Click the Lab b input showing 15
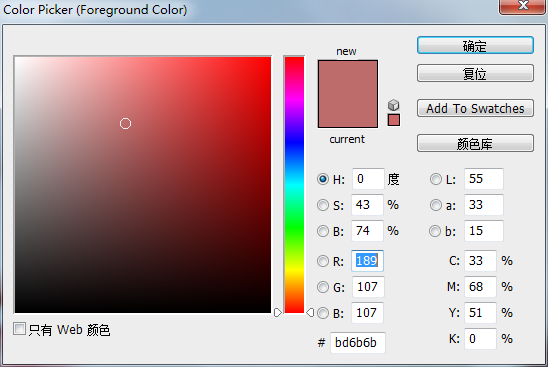 [484, 231]
